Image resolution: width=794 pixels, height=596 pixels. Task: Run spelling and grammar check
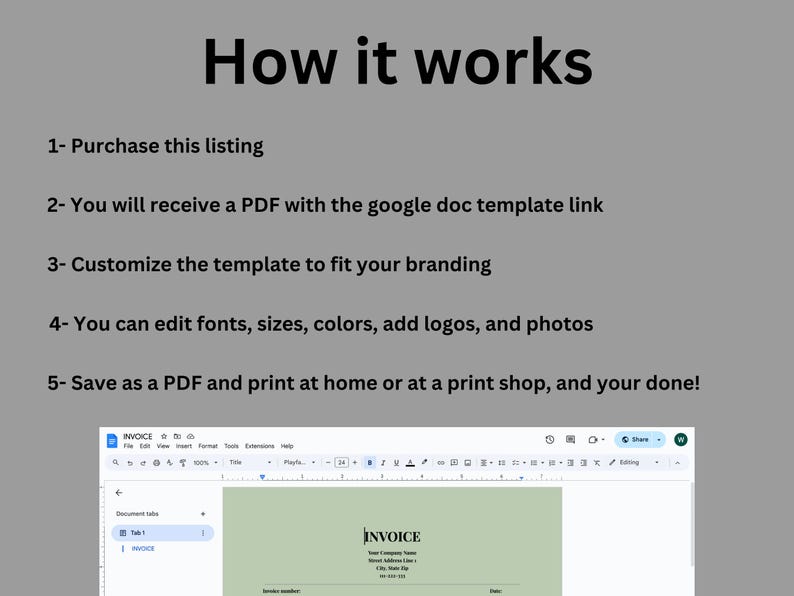[170, 463]
